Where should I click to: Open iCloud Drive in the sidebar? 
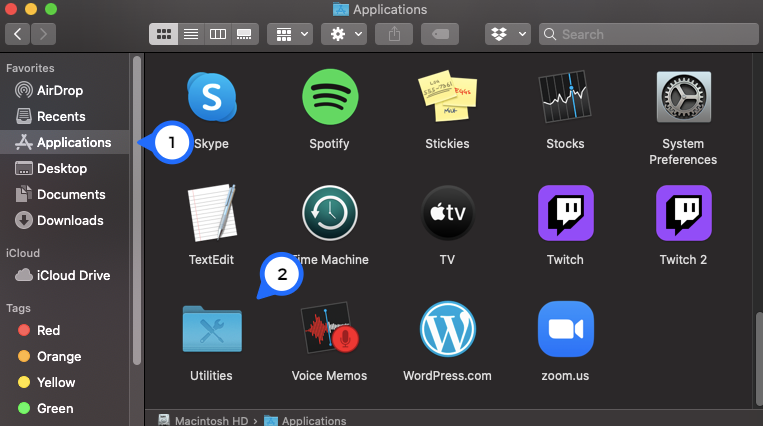(65, 275)
